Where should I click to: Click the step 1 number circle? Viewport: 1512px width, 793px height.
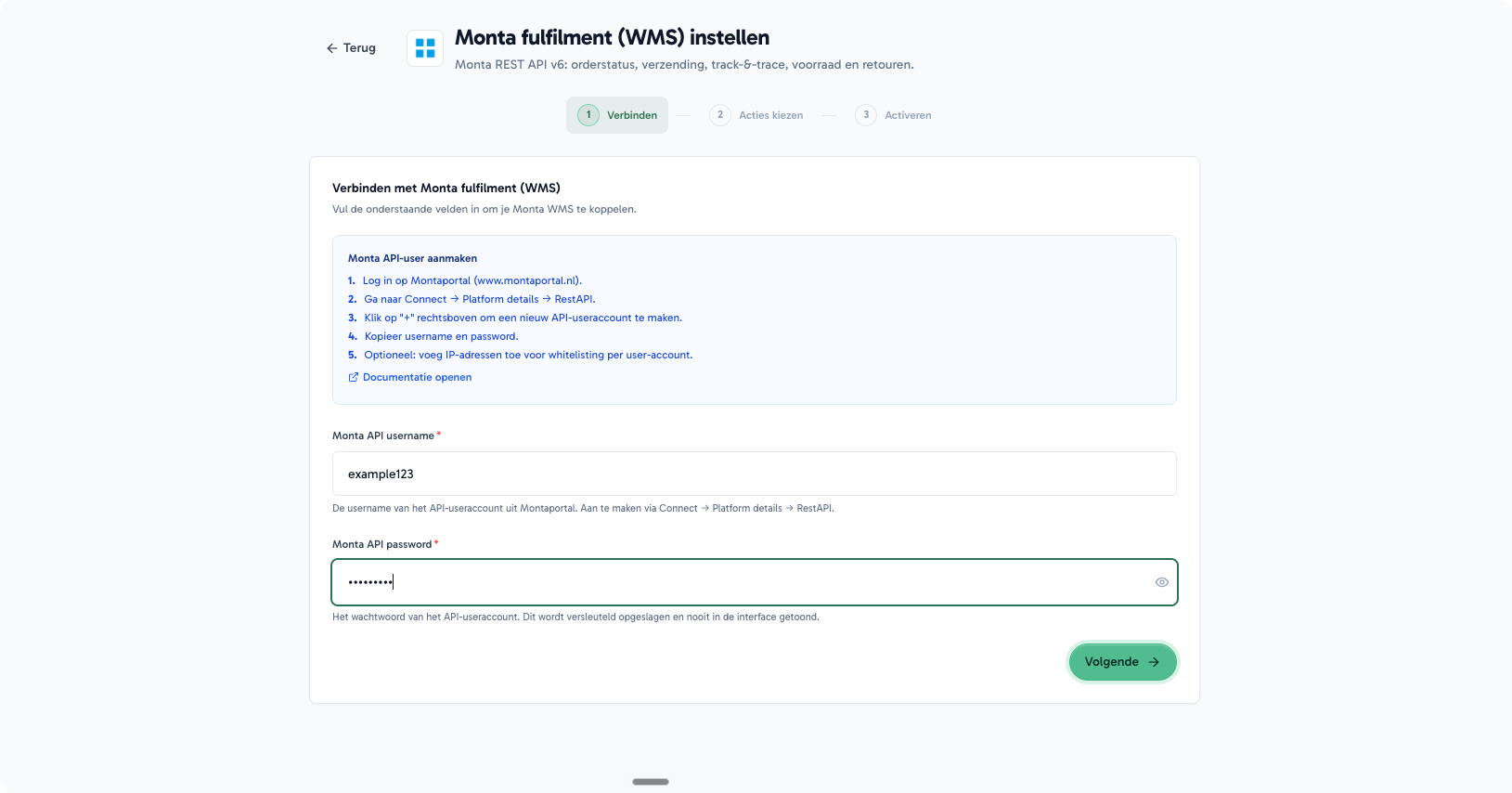[x=588, y=115]
